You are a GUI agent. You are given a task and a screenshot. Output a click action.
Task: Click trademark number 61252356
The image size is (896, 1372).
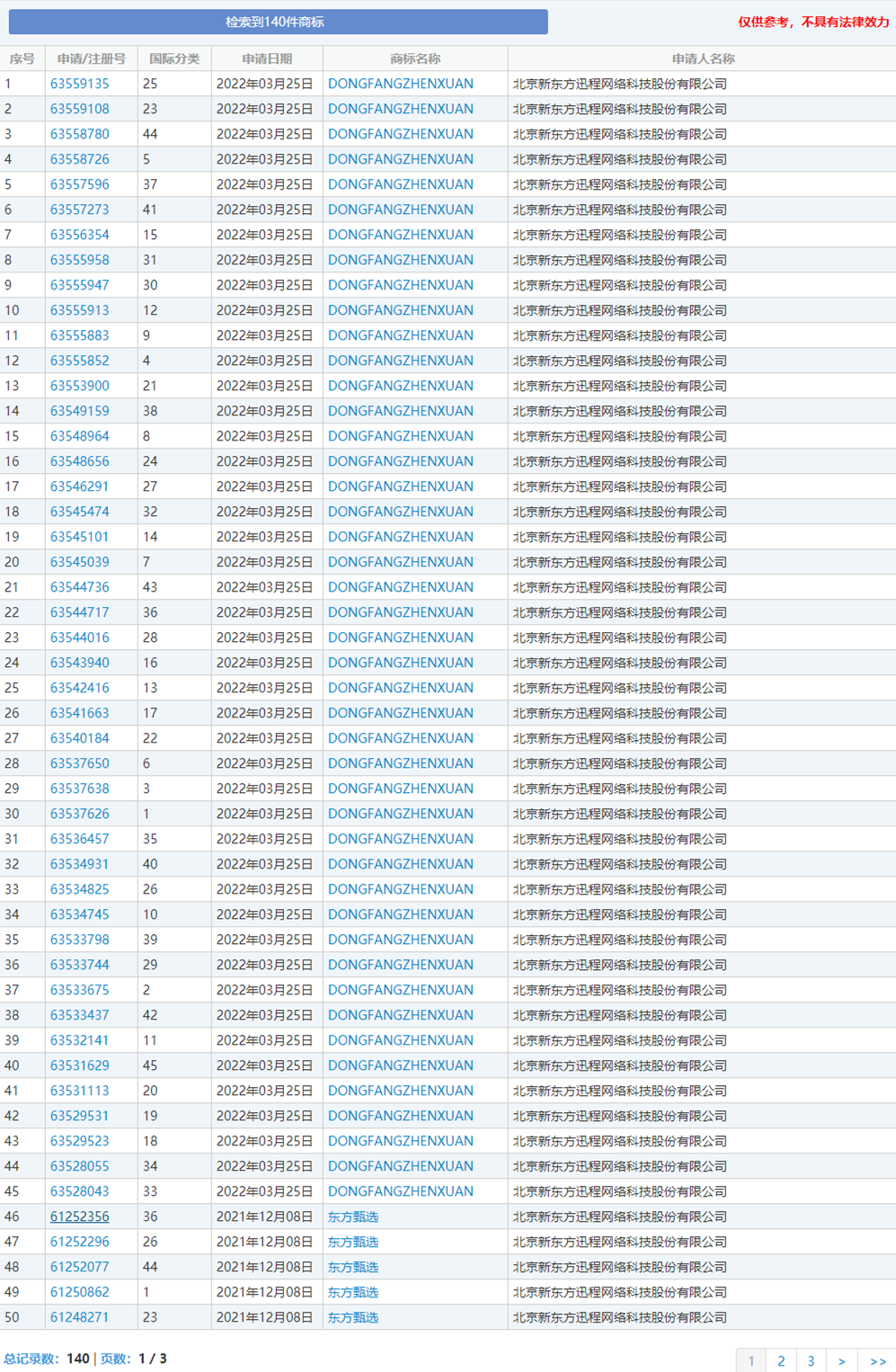coord(79,1216)
